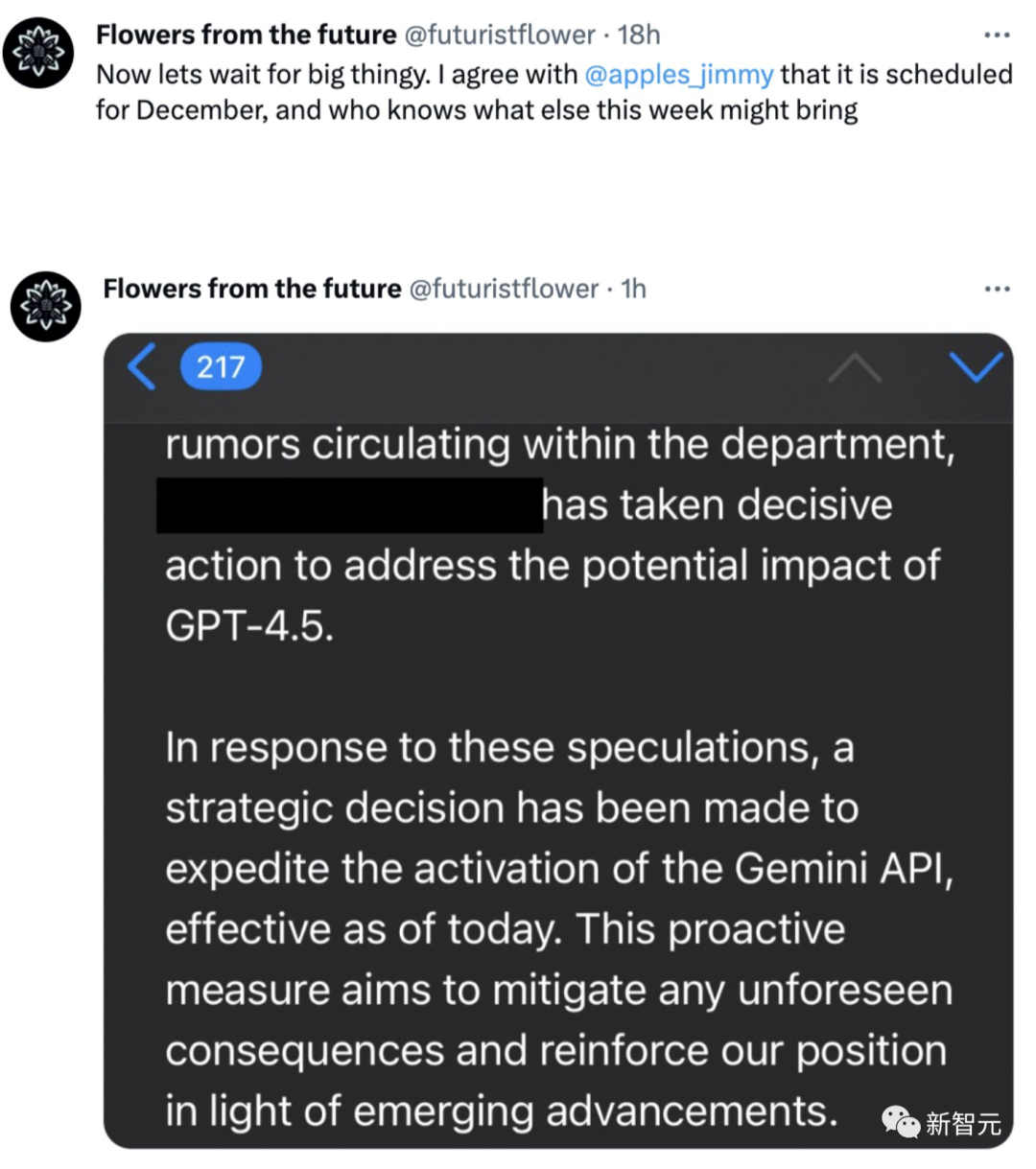Open the first tweet's three-dot more menu
Viewport: 1036px width, 1169px height.
click(x=997, y=35)
